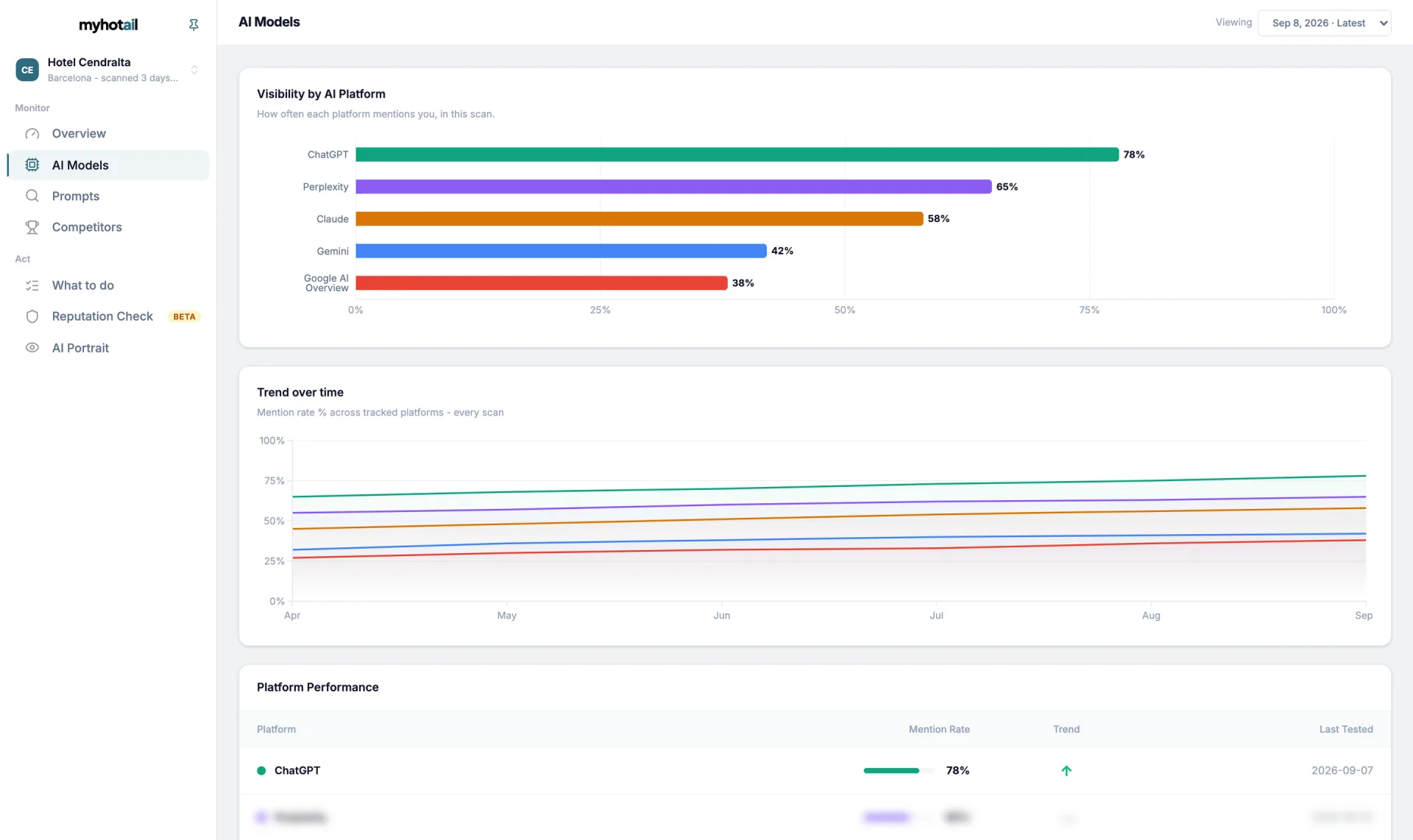The height and width of the screenshot is (840, 1413).
Task: Click the Platform Performance heading
Action: pos(318,687)
